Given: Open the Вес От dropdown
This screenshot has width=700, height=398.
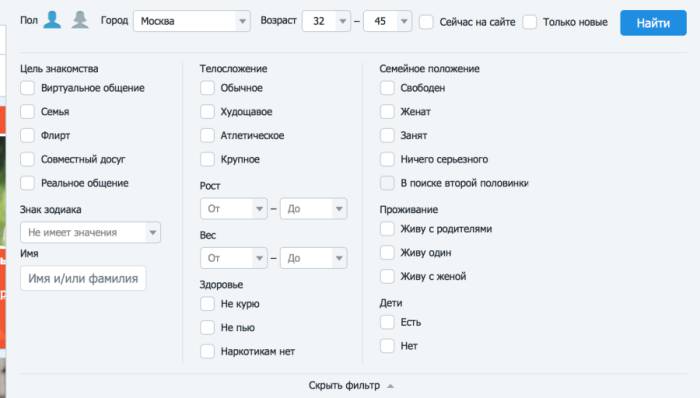Looking at the screenshot, I should coord(234,258).
